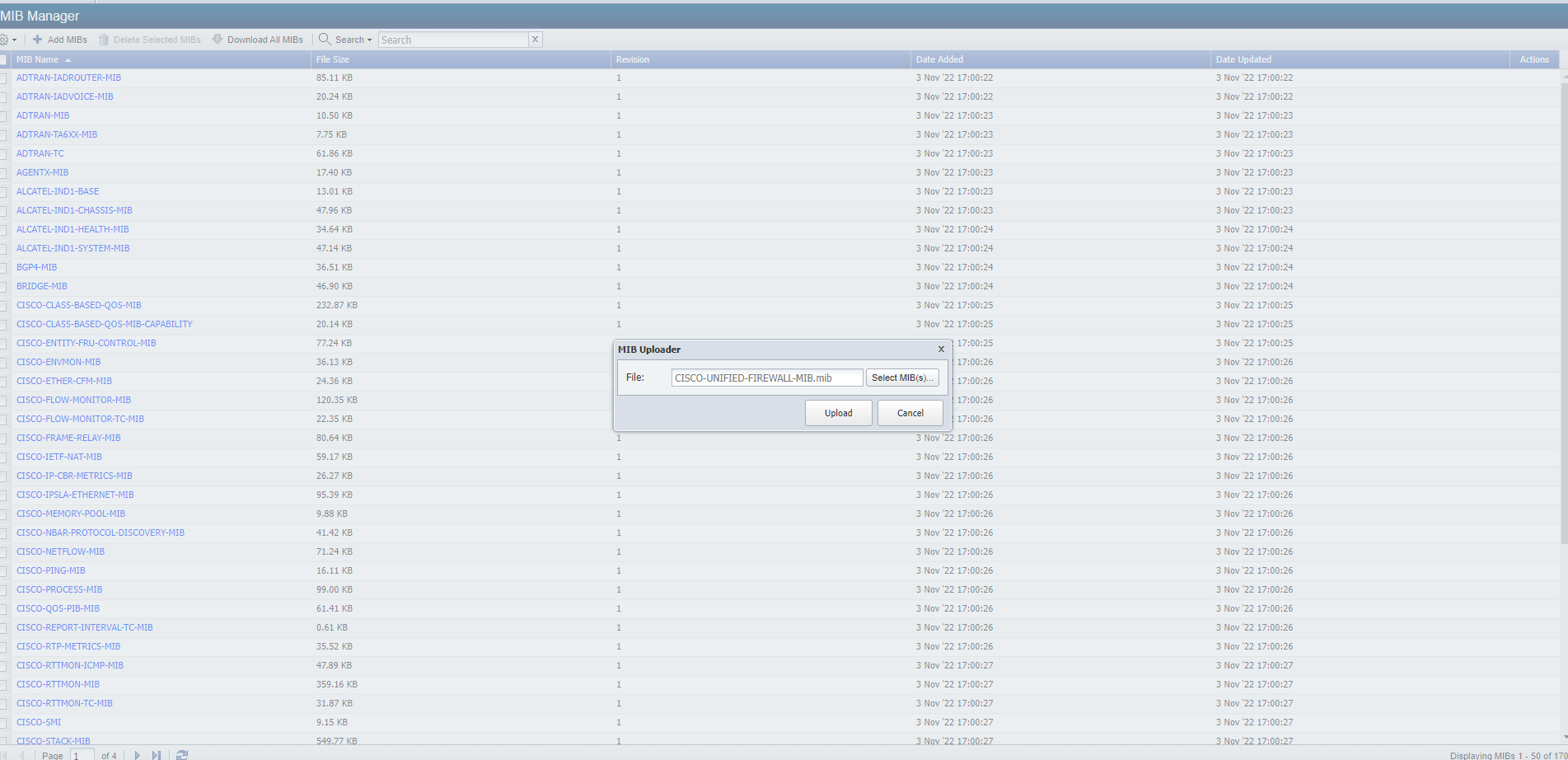Screen dimensions: 1568x760
Task: Check the CISCO-ENVMON-MIB row checkbox
Action: (3, 363)
